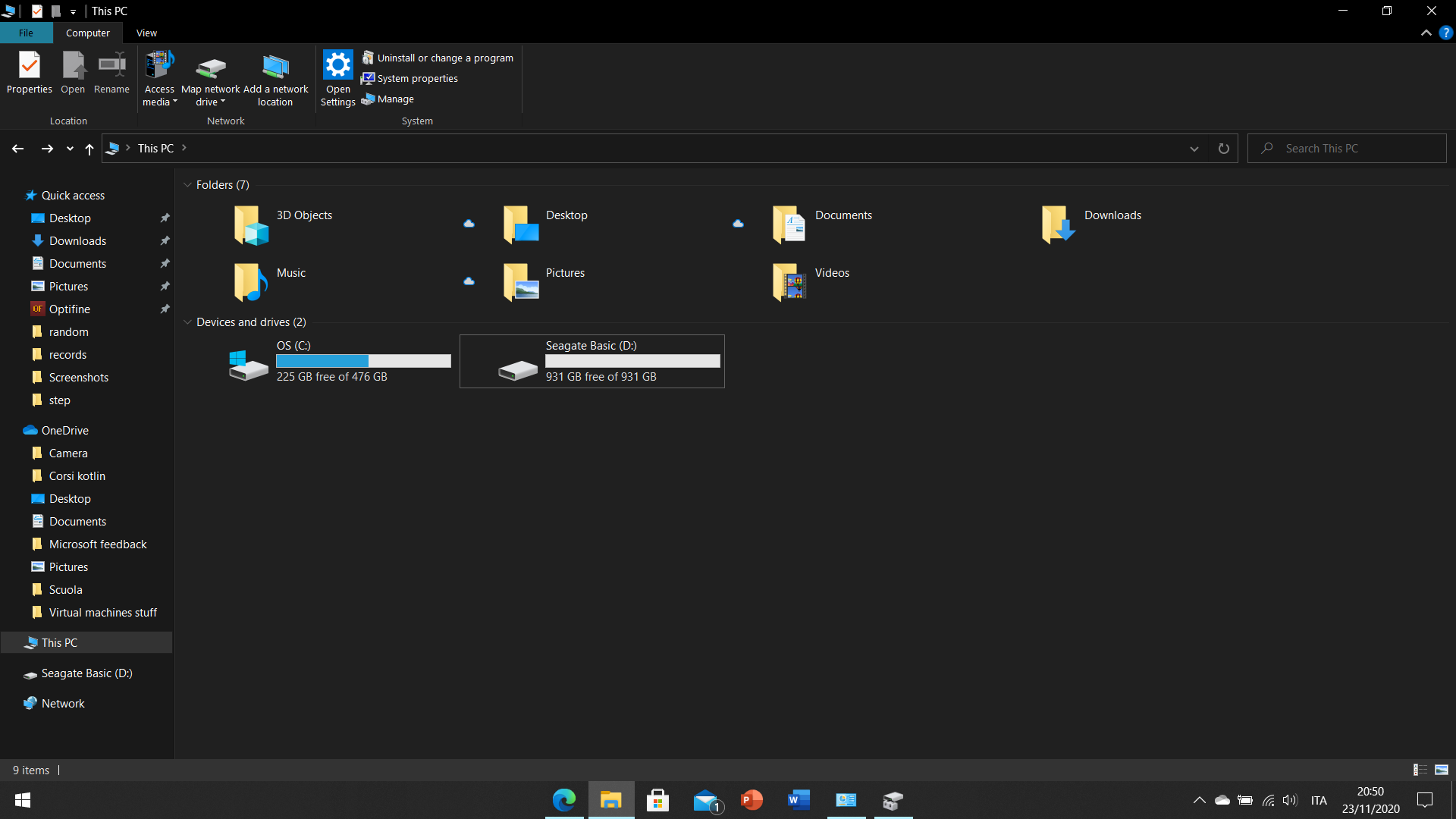The height and width of the screenshot is (819, 1456).
Task: Open the records folder in sidebar
Action: pyautogui.click(x=67, y=355)
